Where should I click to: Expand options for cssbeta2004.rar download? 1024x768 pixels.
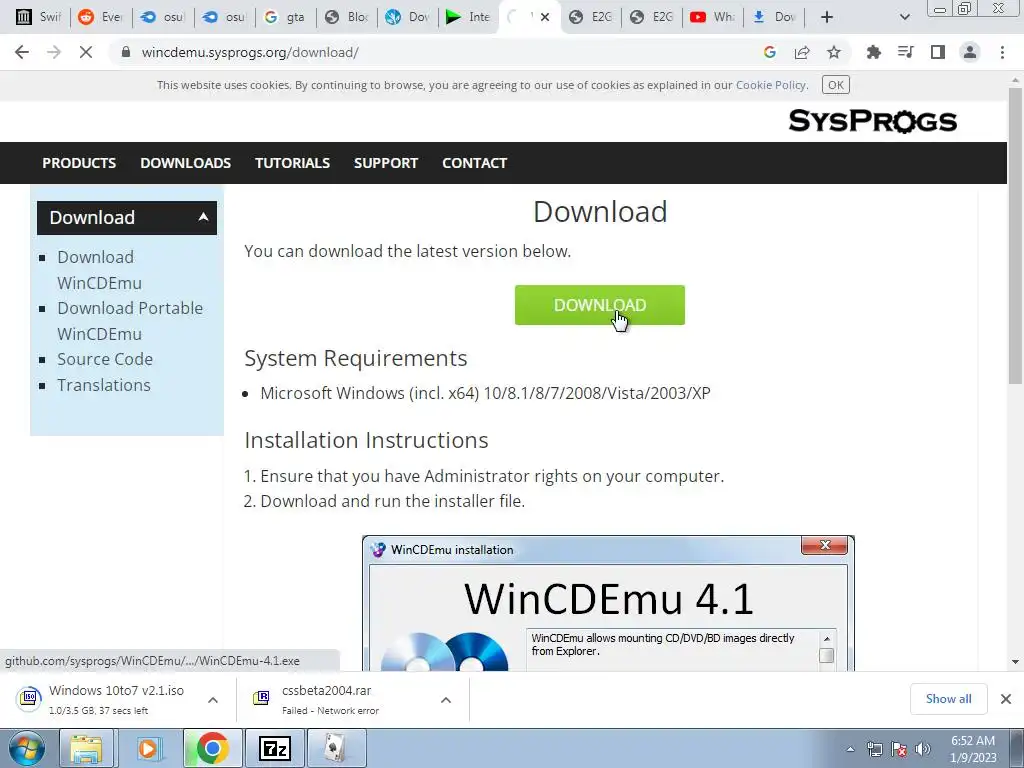click(446, 699)
